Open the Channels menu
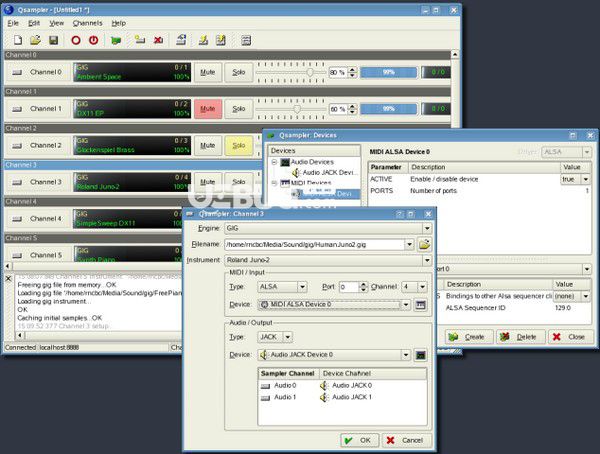 pyautogui.click(x=88, y=23)
